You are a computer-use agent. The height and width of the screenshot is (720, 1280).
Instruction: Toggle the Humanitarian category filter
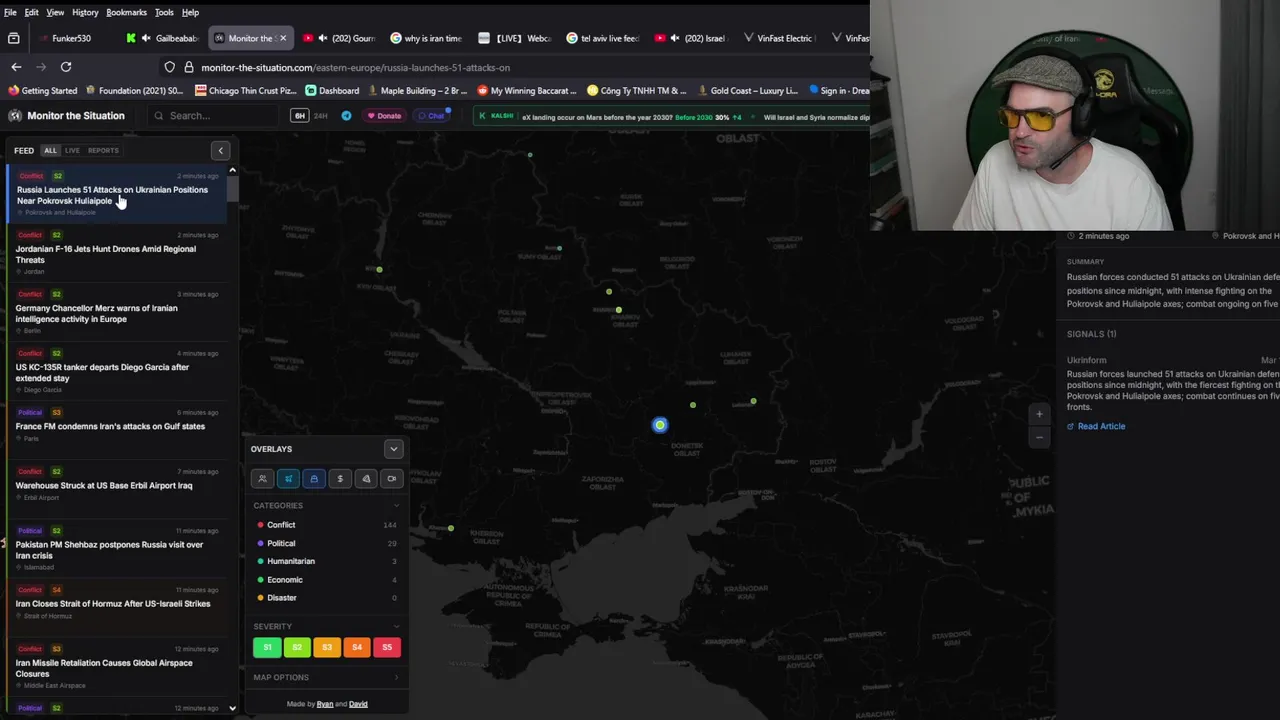point(326,561)
